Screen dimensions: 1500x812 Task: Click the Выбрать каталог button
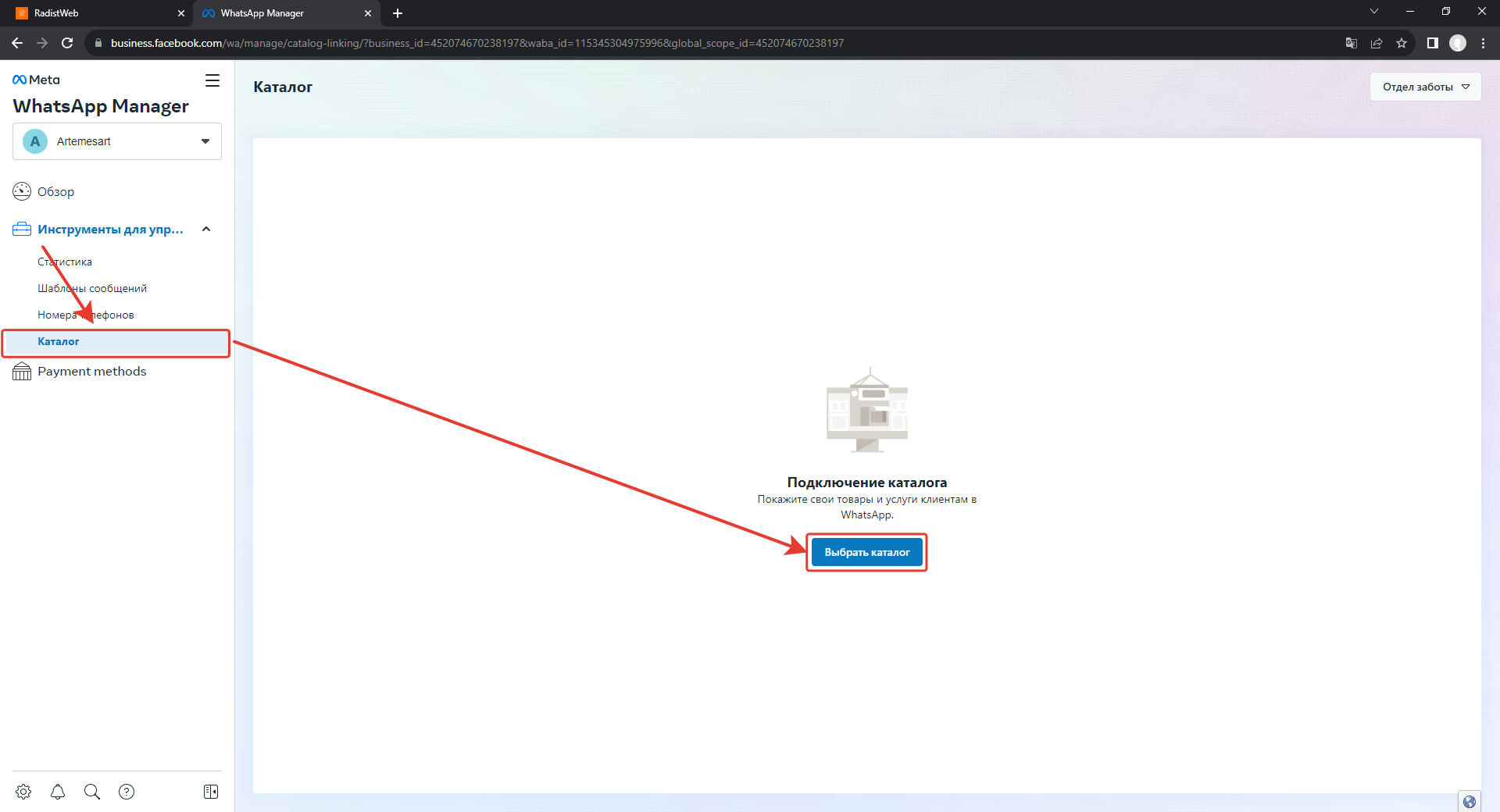click(867, 552)
